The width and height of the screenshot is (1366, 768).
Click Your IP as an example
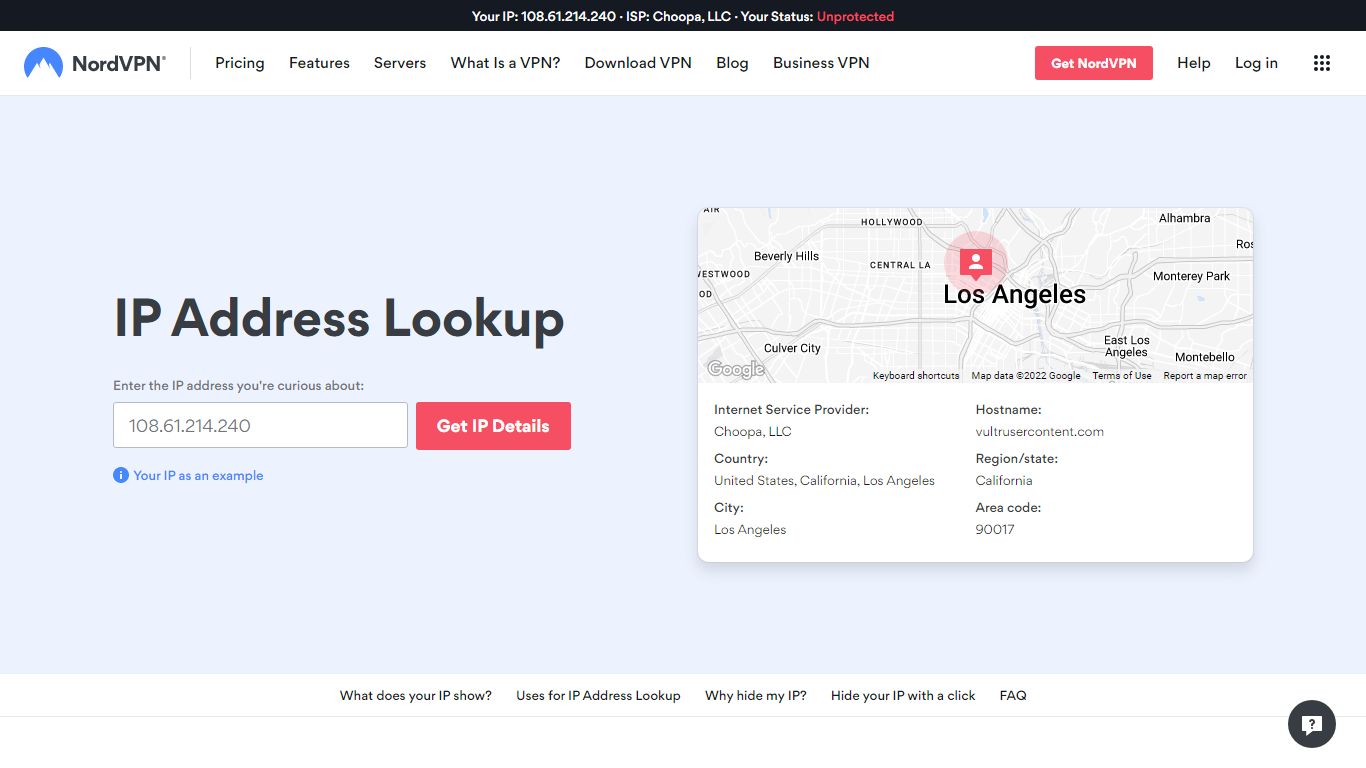(x=198, y=476)
